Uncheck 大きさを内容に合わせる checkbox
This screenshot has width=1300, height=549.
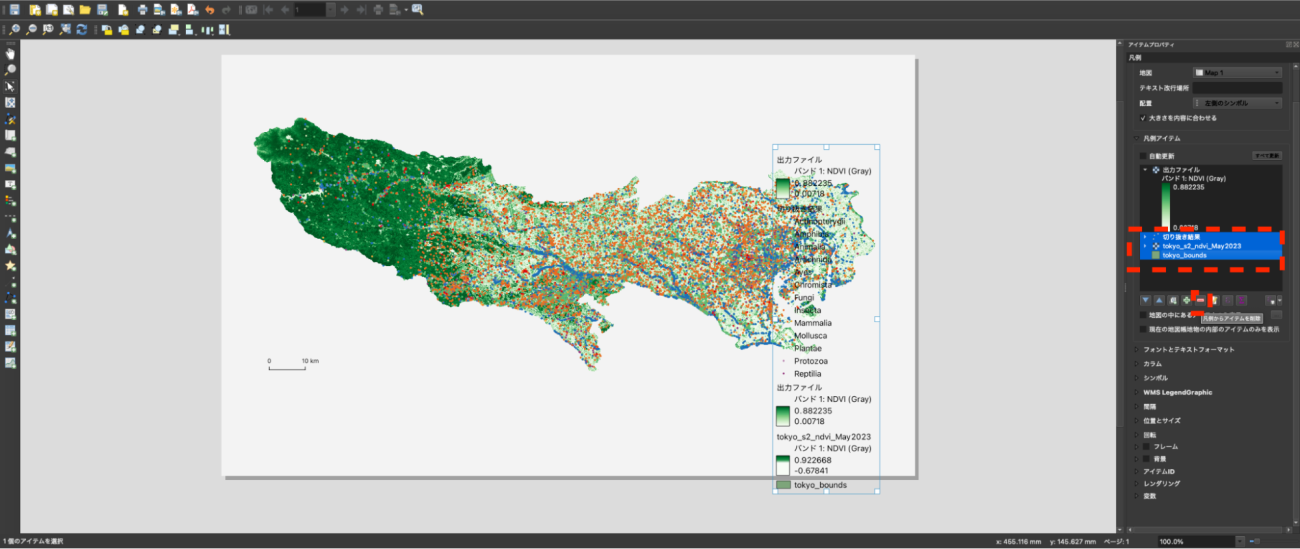click(x=1144, y=118)
